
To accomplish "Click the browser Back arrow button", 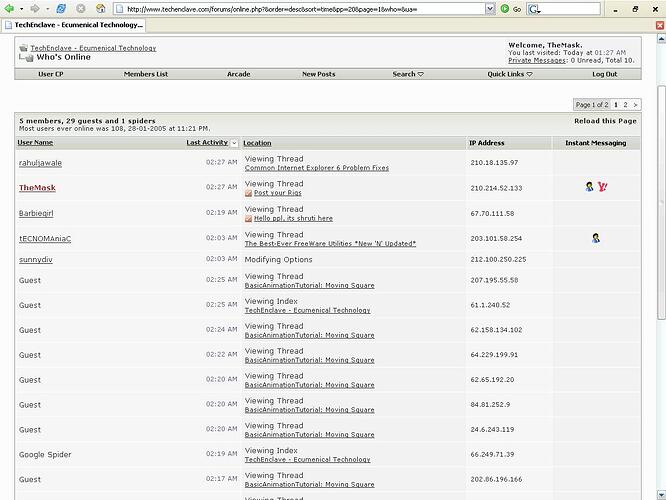I will [x=8, y=8].
